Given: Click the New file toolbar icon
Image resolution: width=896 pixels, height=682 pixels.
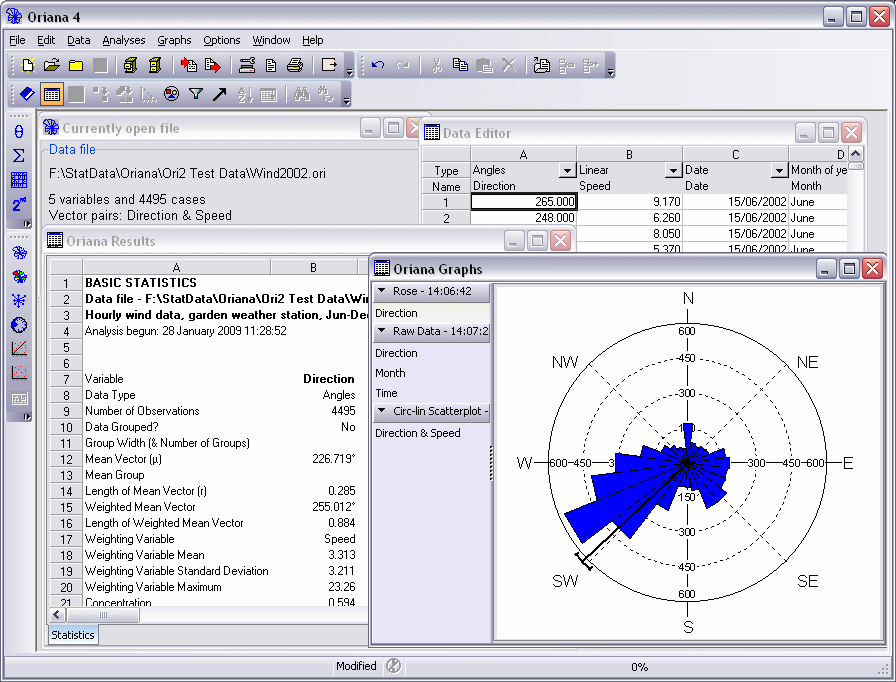Looking at the screenshot, I should tap(27, 66).
